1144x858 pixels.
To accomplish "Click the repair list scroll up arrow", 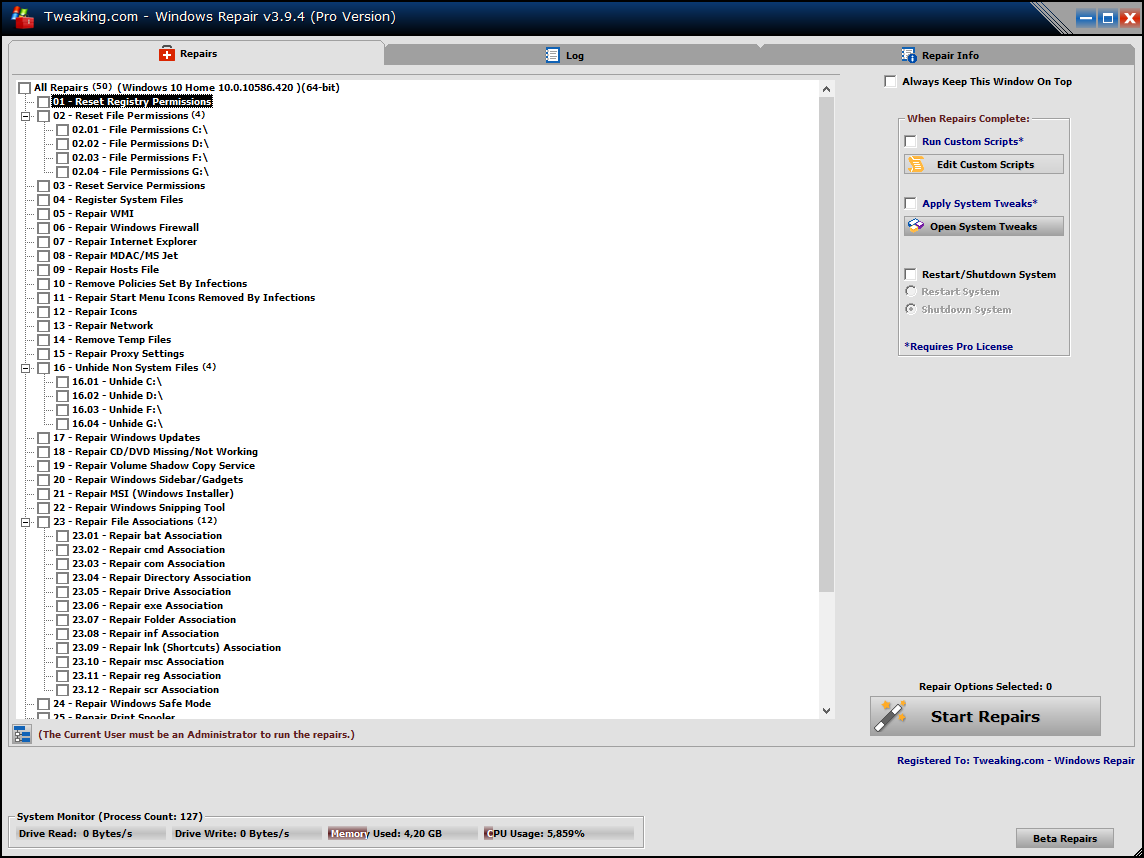I will [x=826, y=89].
